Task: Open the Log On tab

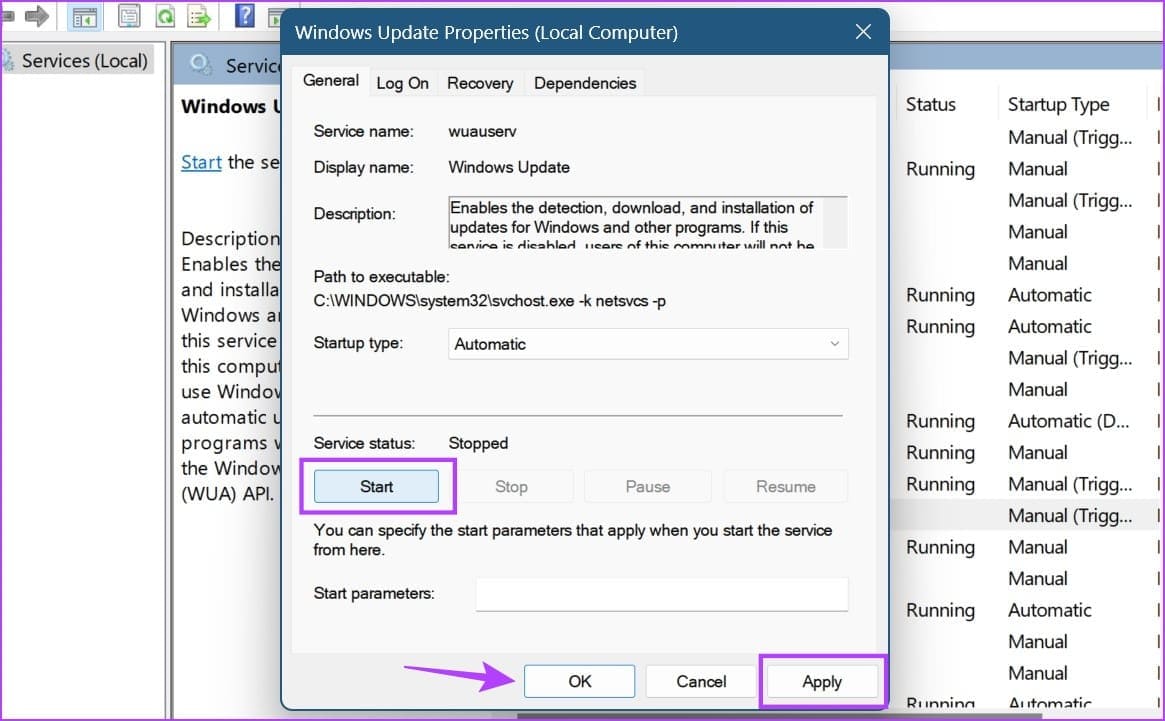Action: pyautogui.click(x=402, y=83)
